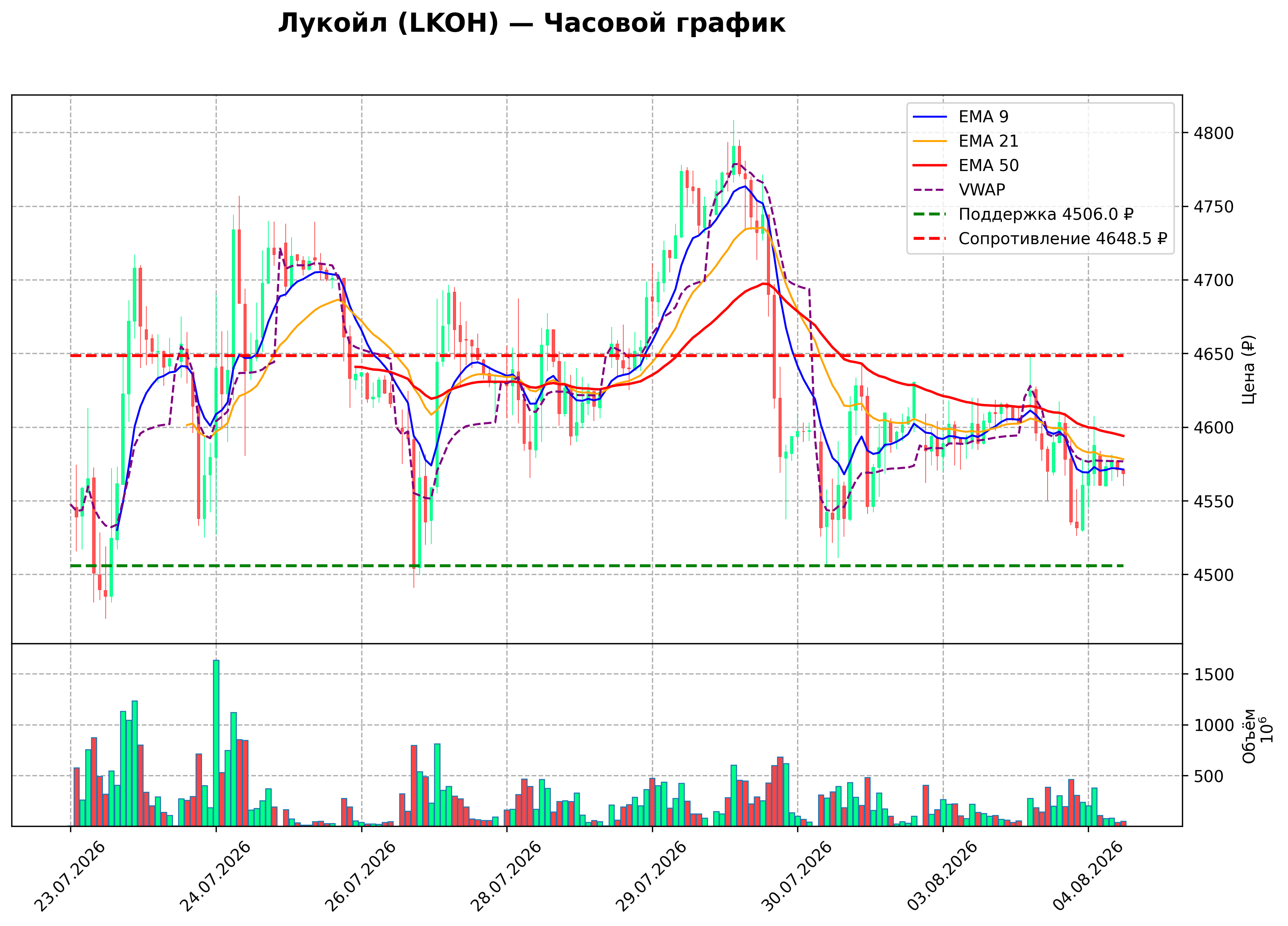The height and width of the screenshot is (926, 1288).
Task: Click the tallest bar in the volume panel
Action: coord(216,743)
